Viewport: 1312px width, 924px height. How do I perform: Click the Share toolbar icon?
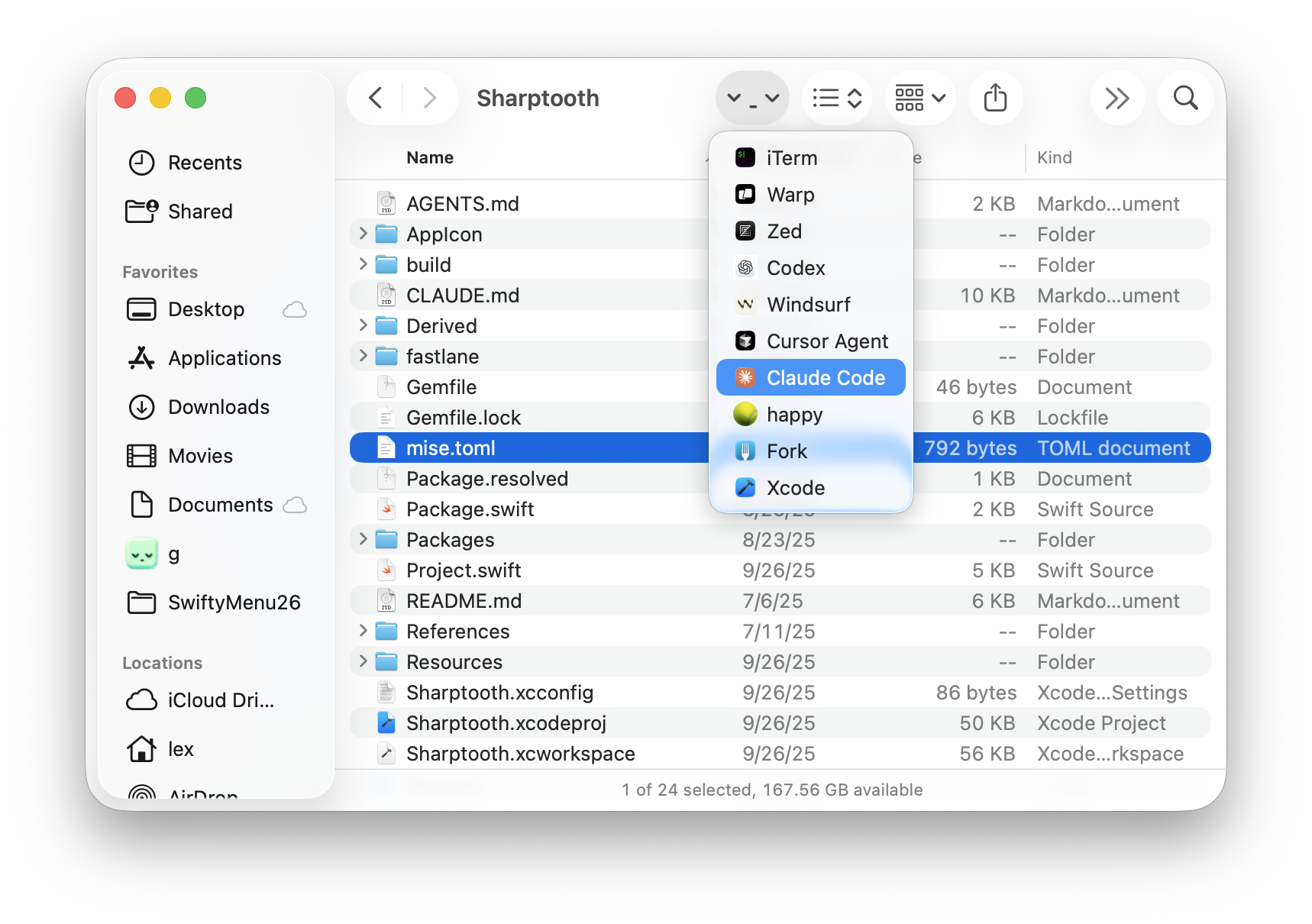click(995, 98)
